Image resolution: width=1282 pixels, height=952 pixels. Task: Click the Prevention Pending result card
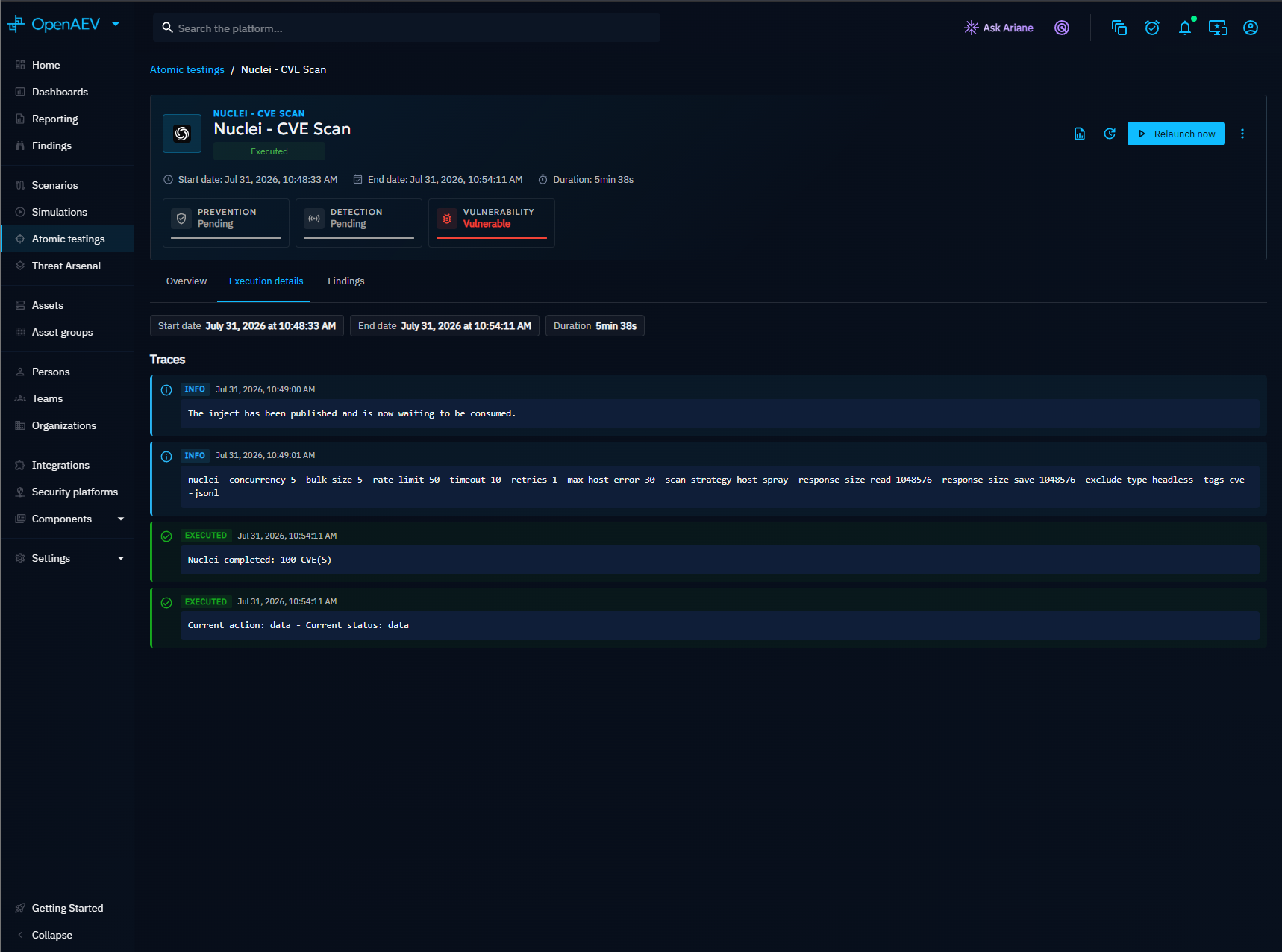click(x=226, y=222)
